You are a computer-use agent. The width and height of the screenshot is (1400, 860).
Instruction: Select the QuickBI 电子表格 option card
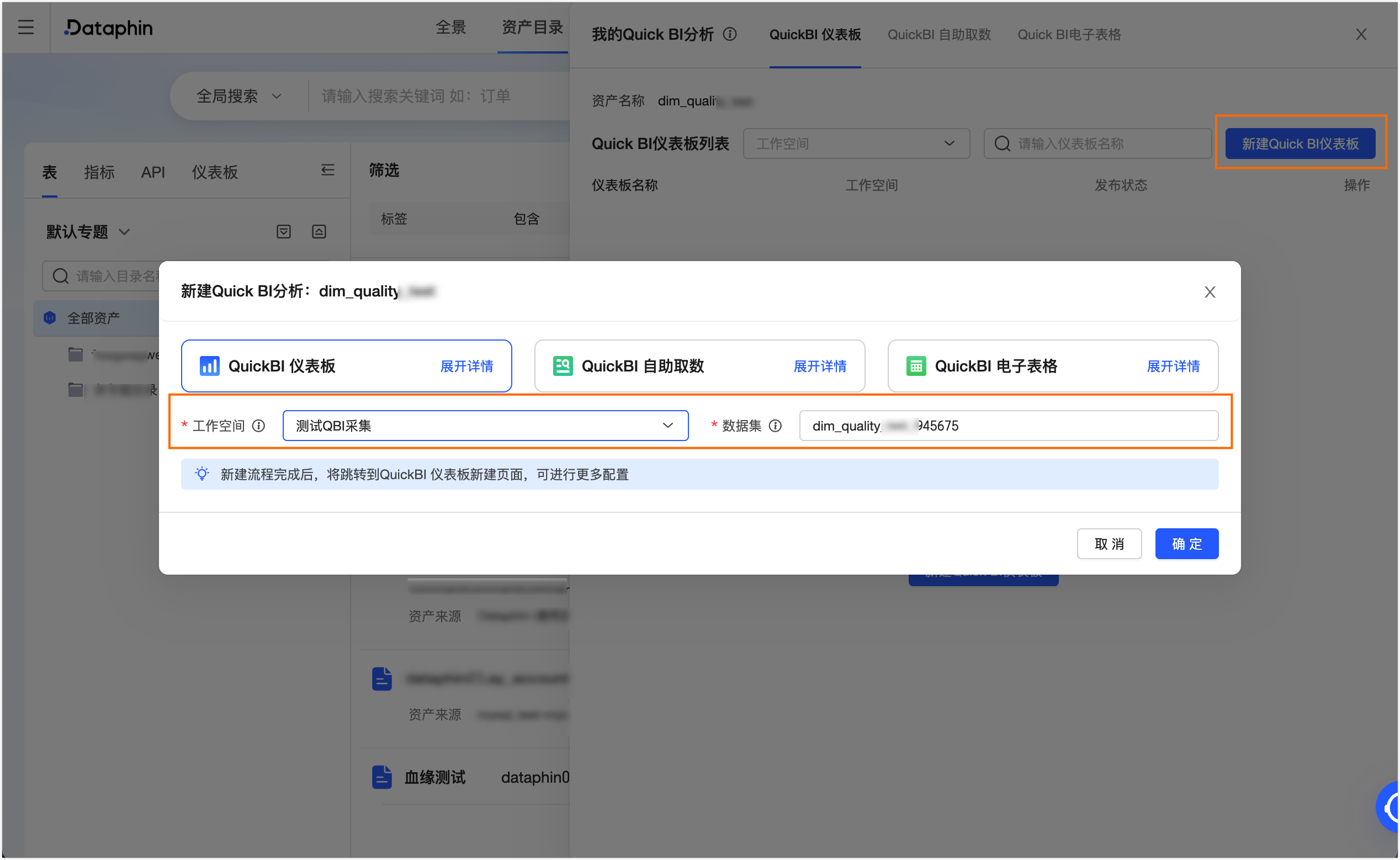995,366
